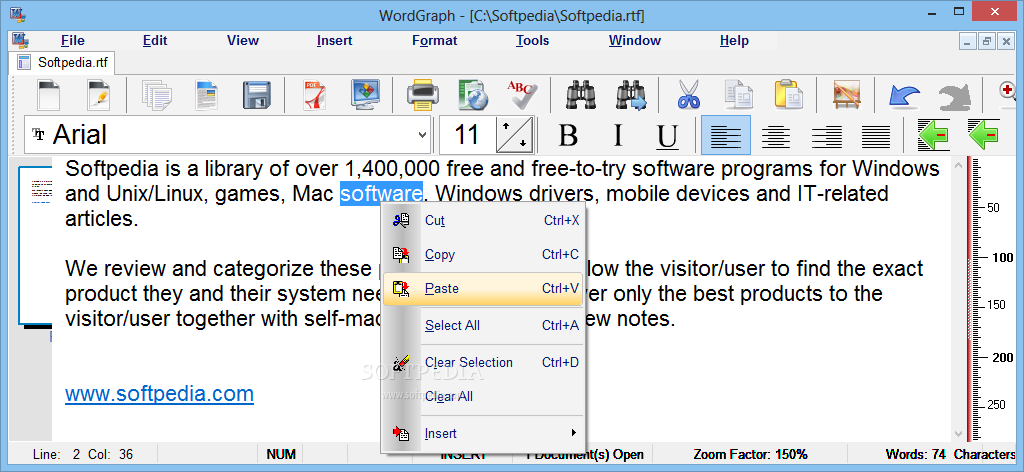Click second green arrow indent icon

click(984, 135)
